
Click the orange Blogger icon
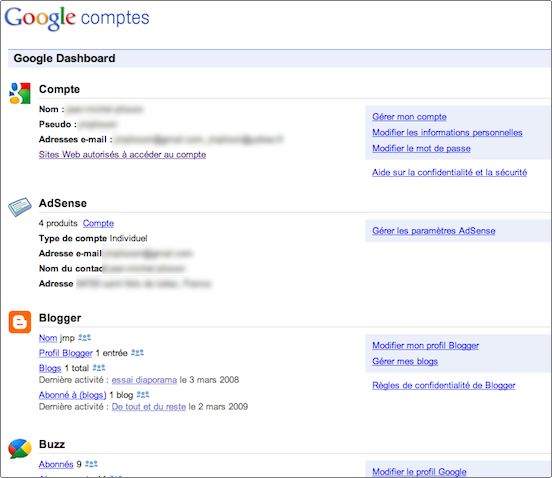(x=20, y=322)
